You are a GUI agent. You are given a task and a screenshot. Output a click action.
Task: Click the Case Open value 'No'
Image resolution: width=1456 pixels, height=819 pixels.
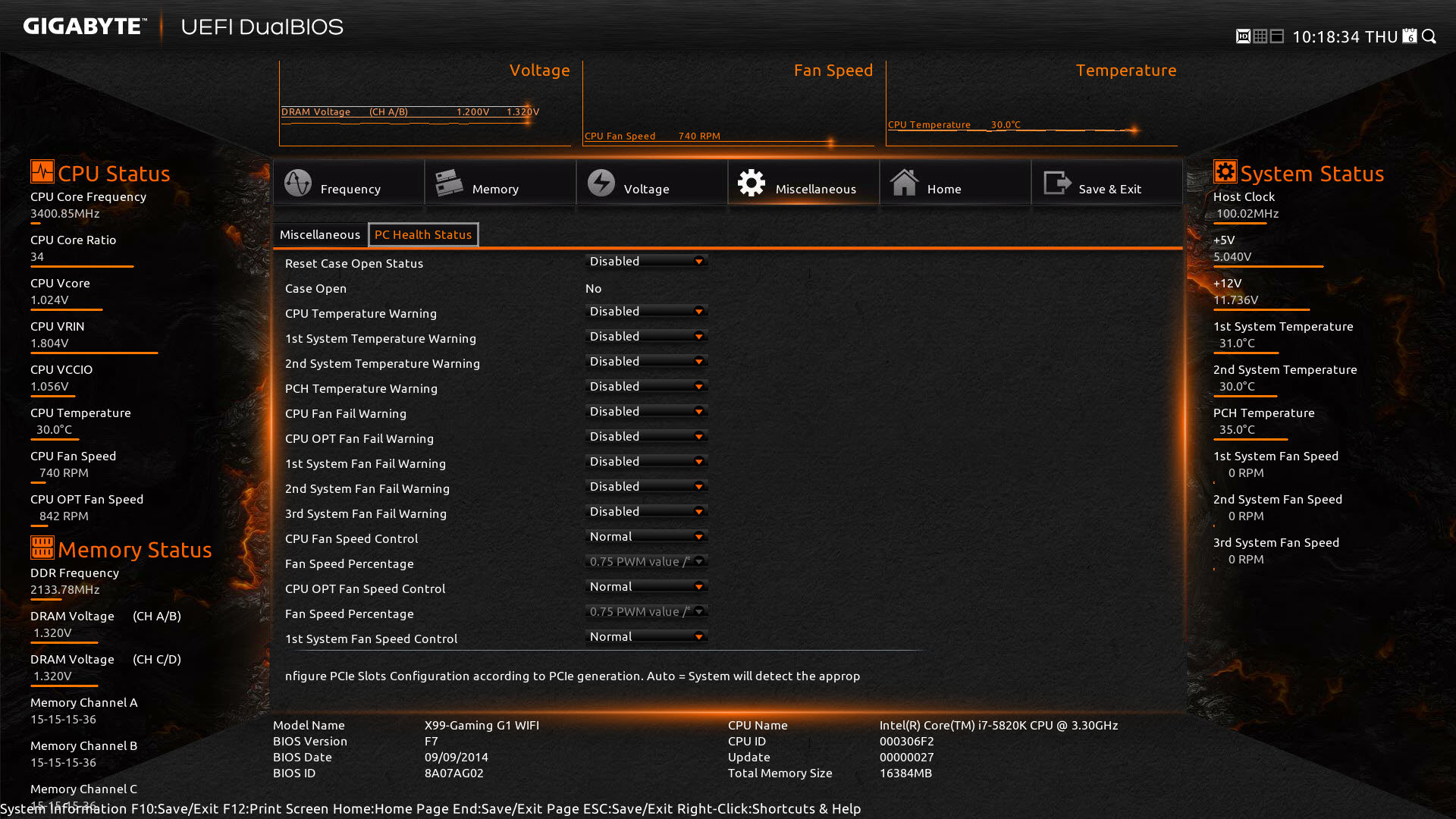pyautogui.click(x=594, y=288)
